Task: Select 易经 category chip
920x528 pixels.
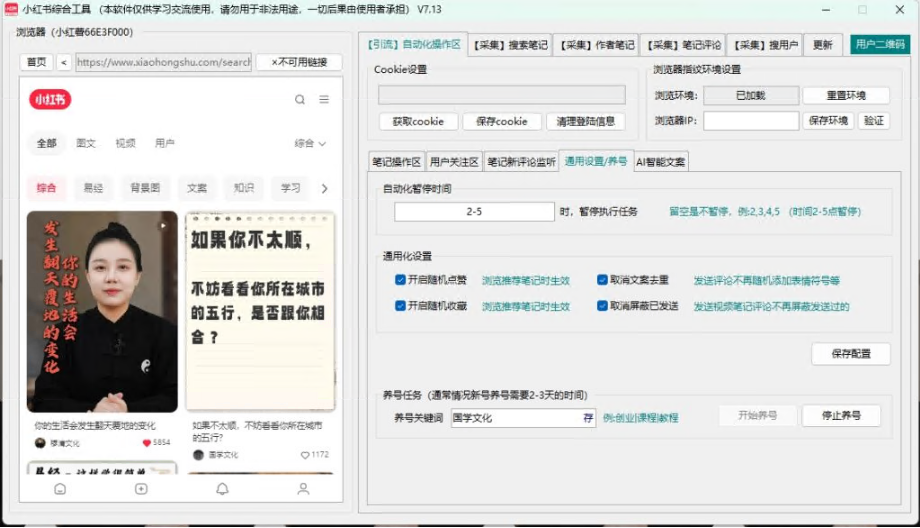Action: pyautogui.click(x=93, y=188)
